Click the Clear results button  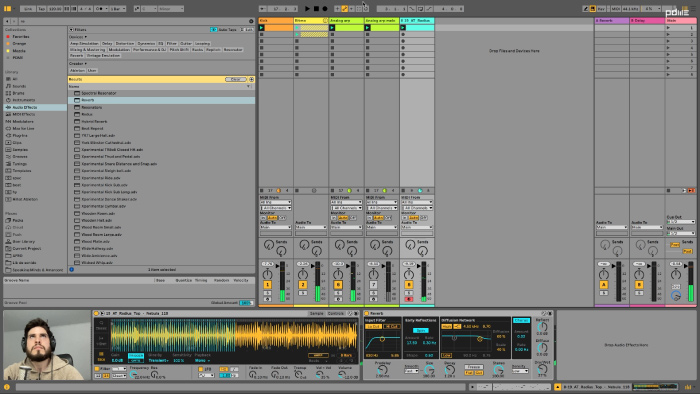click(x=236, y=79)
